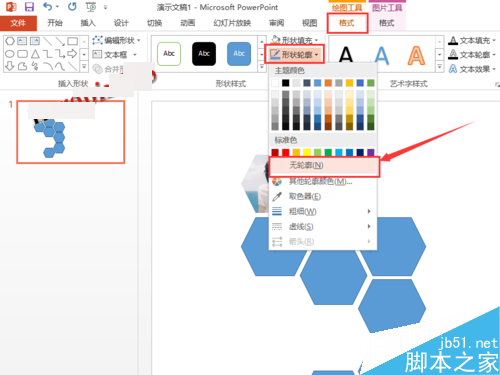This screenshot has height=375, width=500.
Task: Select the down block arrow shape
Action: 10,66
